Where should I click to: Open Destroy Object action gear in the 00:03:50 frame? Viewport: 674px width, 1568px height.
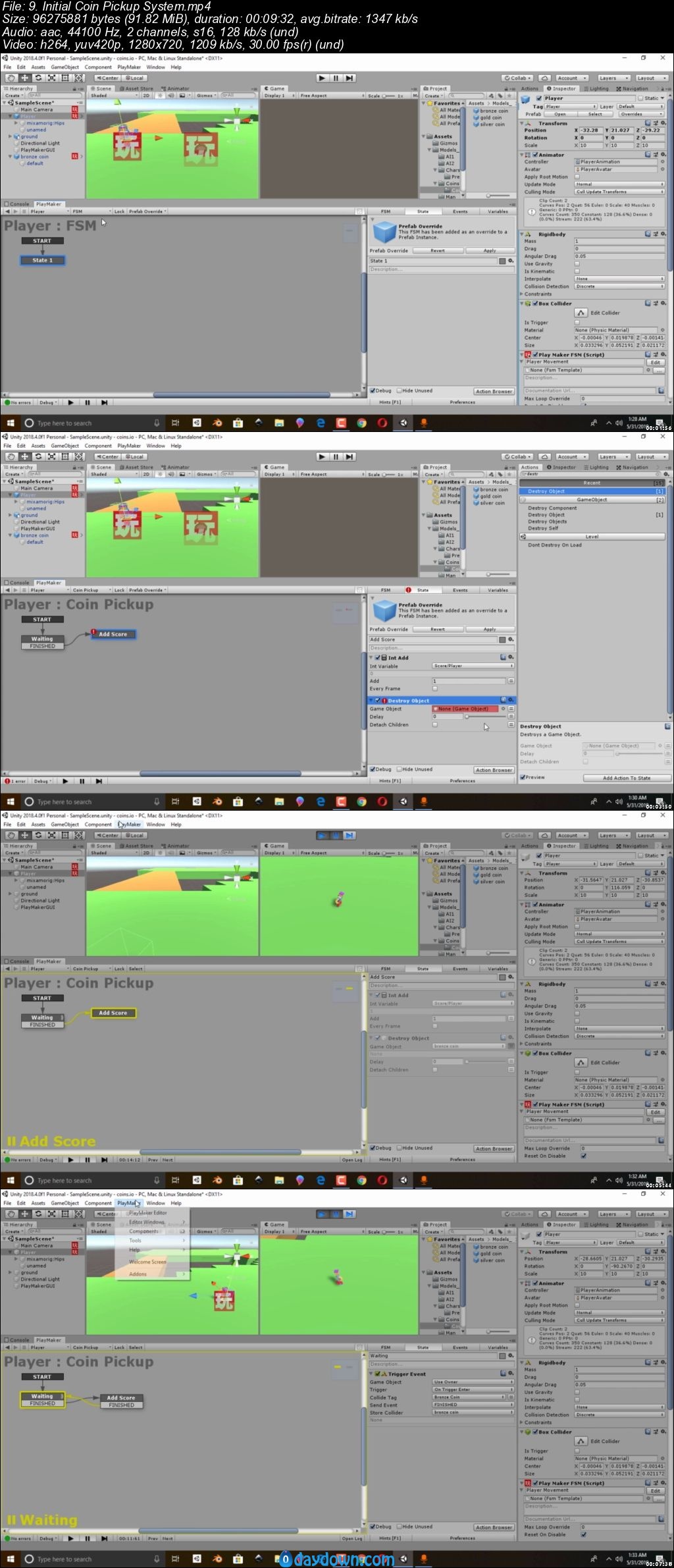(x=510, y=700)
